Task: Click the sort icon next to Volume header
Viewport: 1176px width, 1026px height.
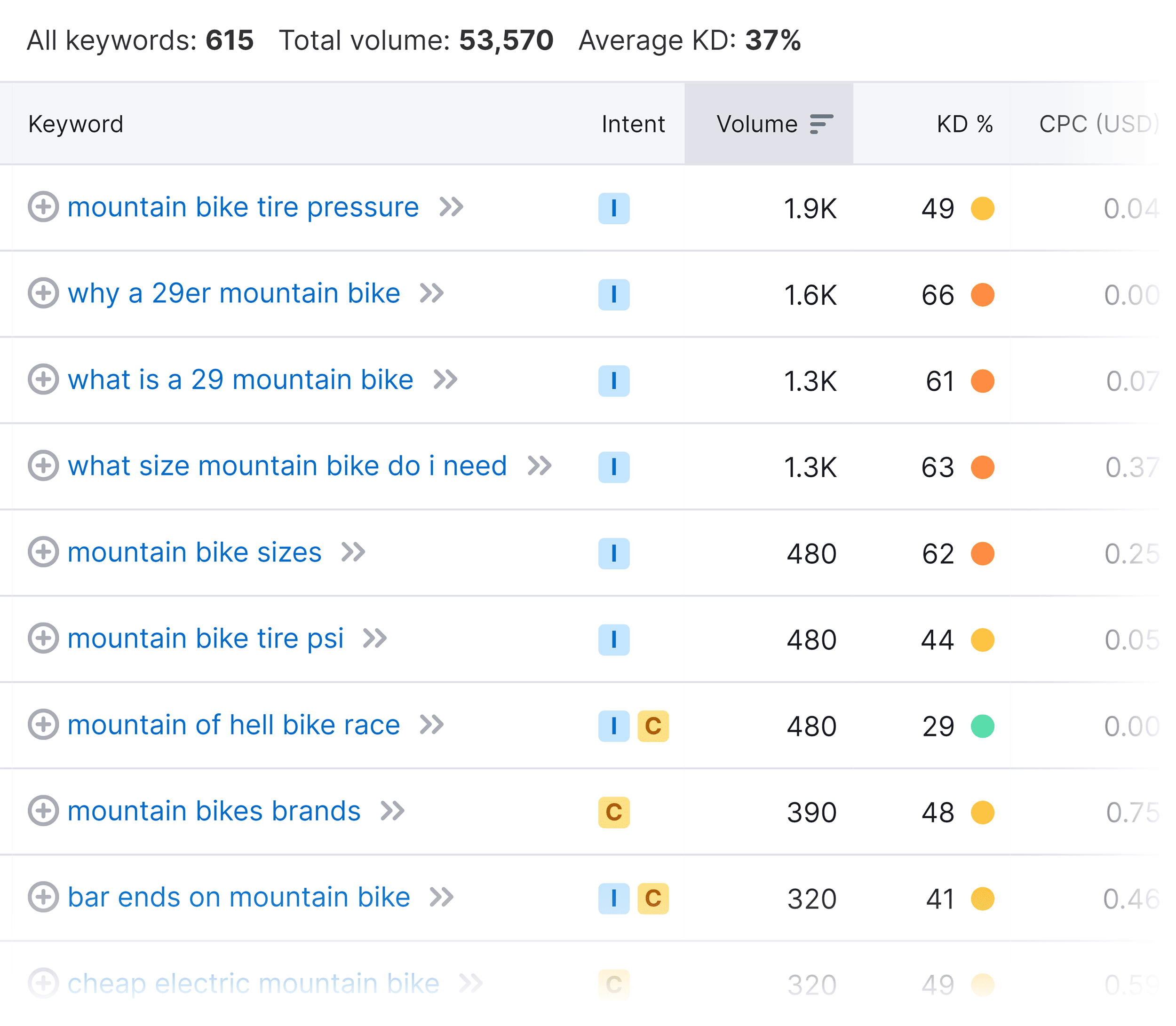Action: (821, 124)
